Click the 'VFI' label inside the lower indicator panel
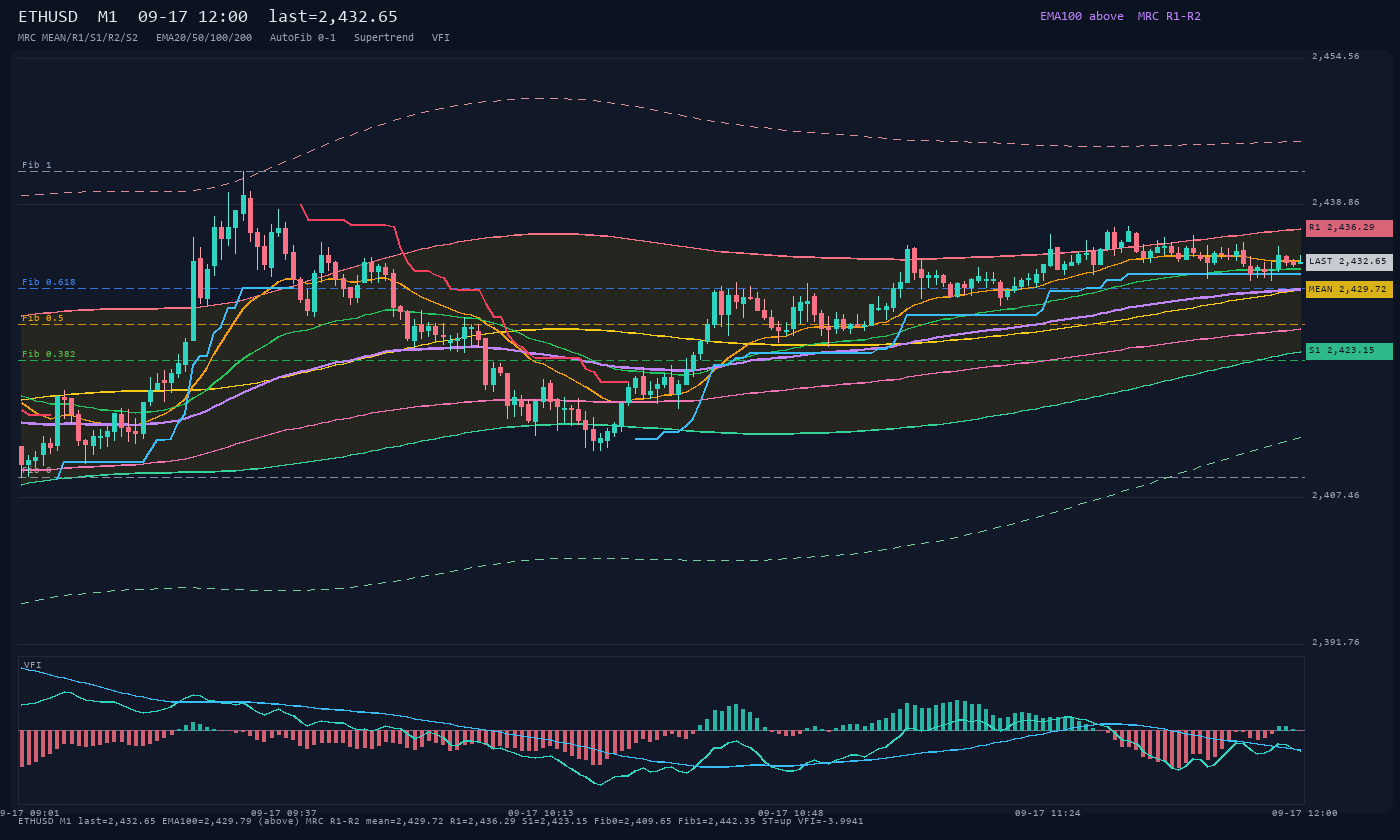The height and width of the screenshot is (840, 1400). pos(32,665)
